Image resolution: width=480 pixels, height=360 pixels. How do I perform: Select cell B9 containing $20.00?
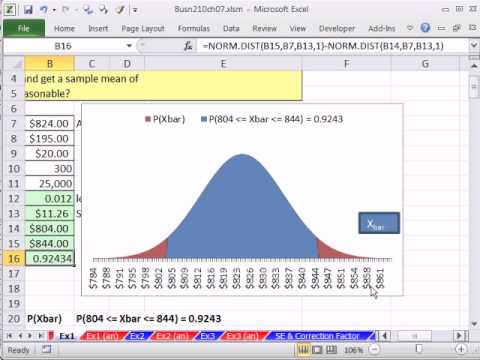coord(49,154)
